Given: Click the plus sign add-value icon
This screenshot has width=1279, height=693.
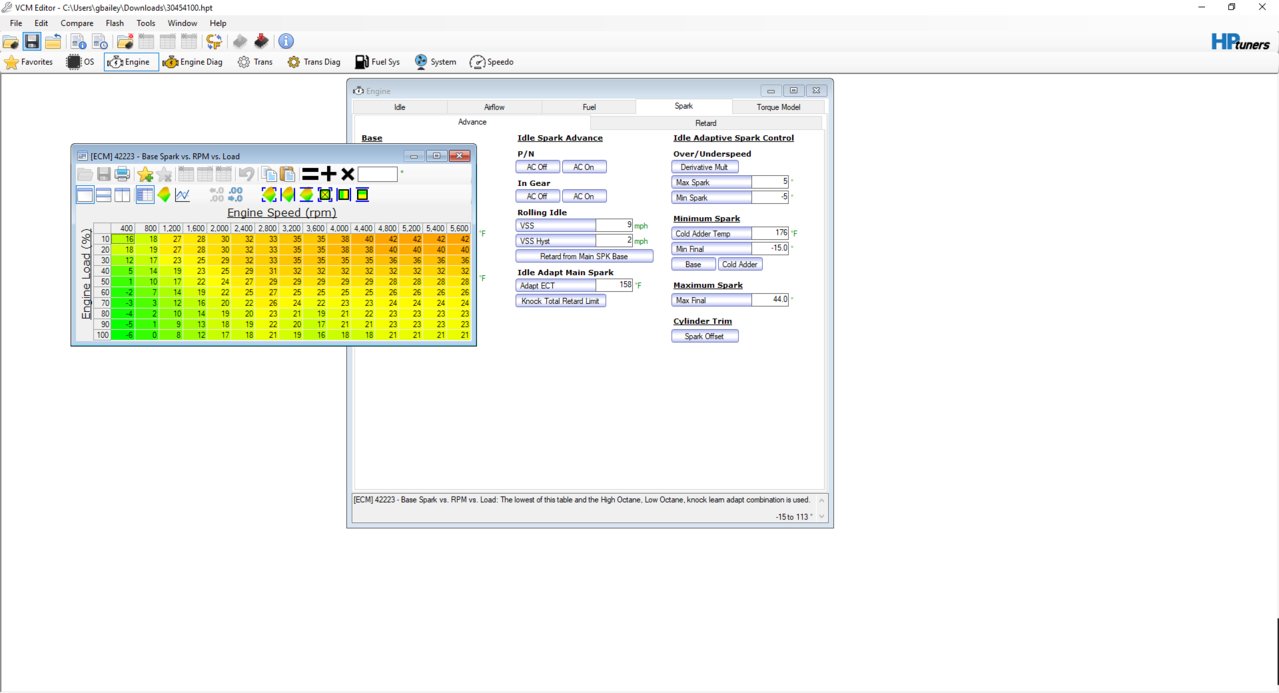Looking at the screenshot, I should [329, 174].
